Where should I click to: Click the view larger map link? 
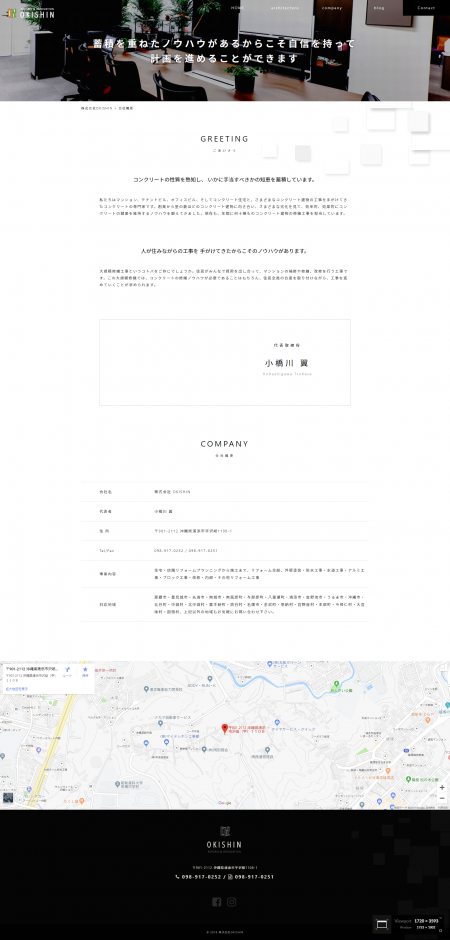[x=17, y=689]
